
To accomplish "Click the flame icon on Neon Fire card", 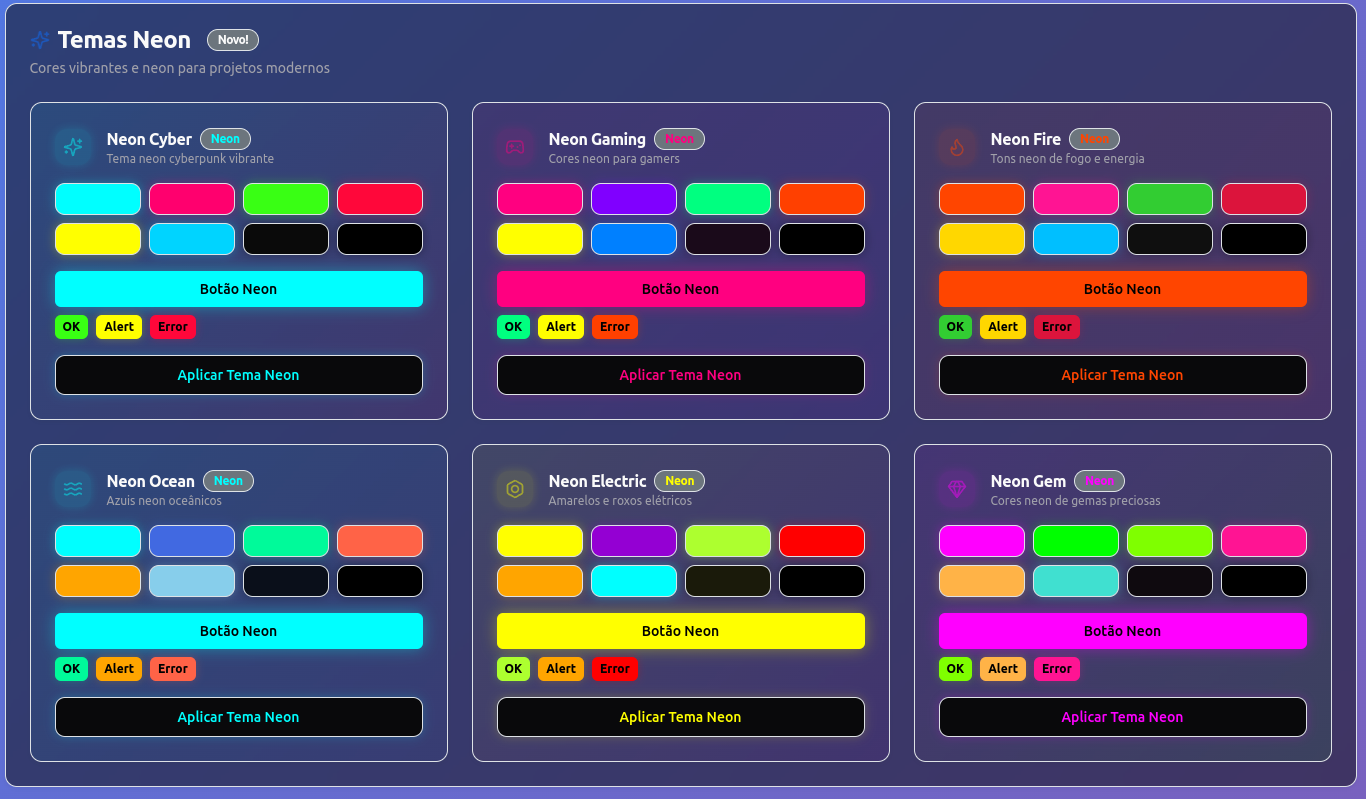I will click(x=956, y=147).
